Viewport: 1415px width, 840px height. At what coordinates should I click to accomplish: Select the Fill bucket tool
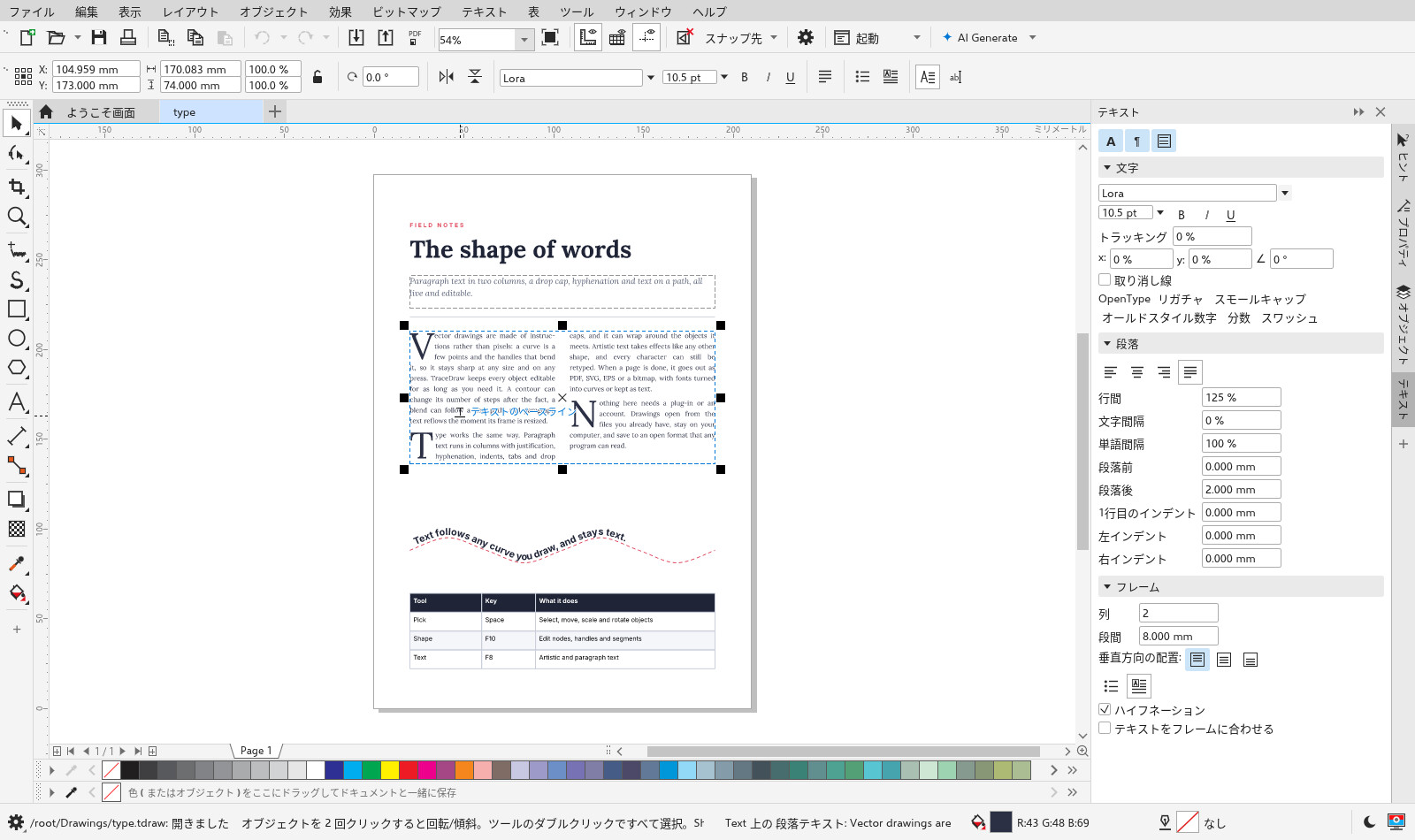click(16, 593)
